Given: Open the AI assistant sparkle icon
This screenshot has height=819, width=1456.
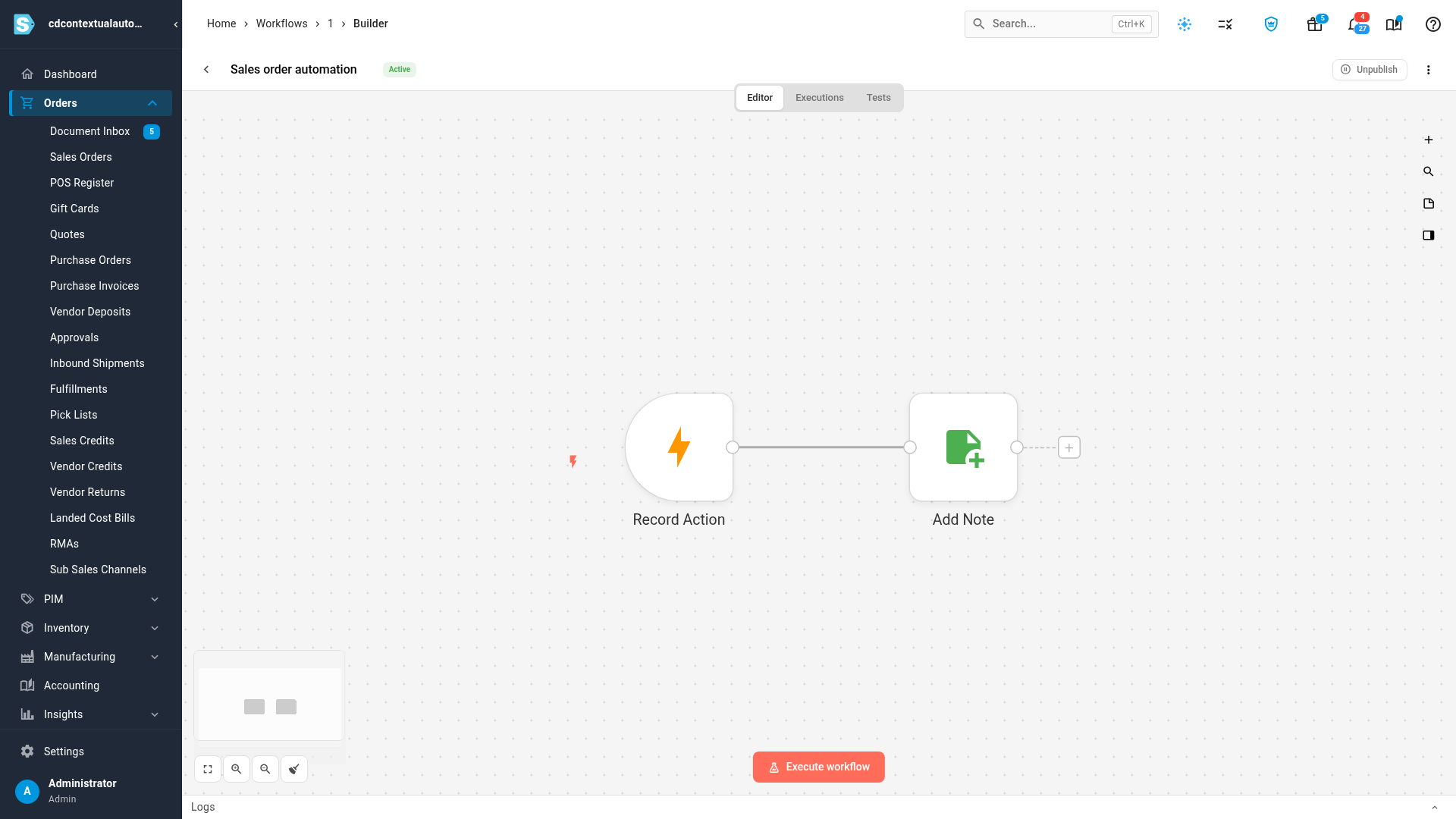Looking at the screenshot, I should tap(1185, 24).
